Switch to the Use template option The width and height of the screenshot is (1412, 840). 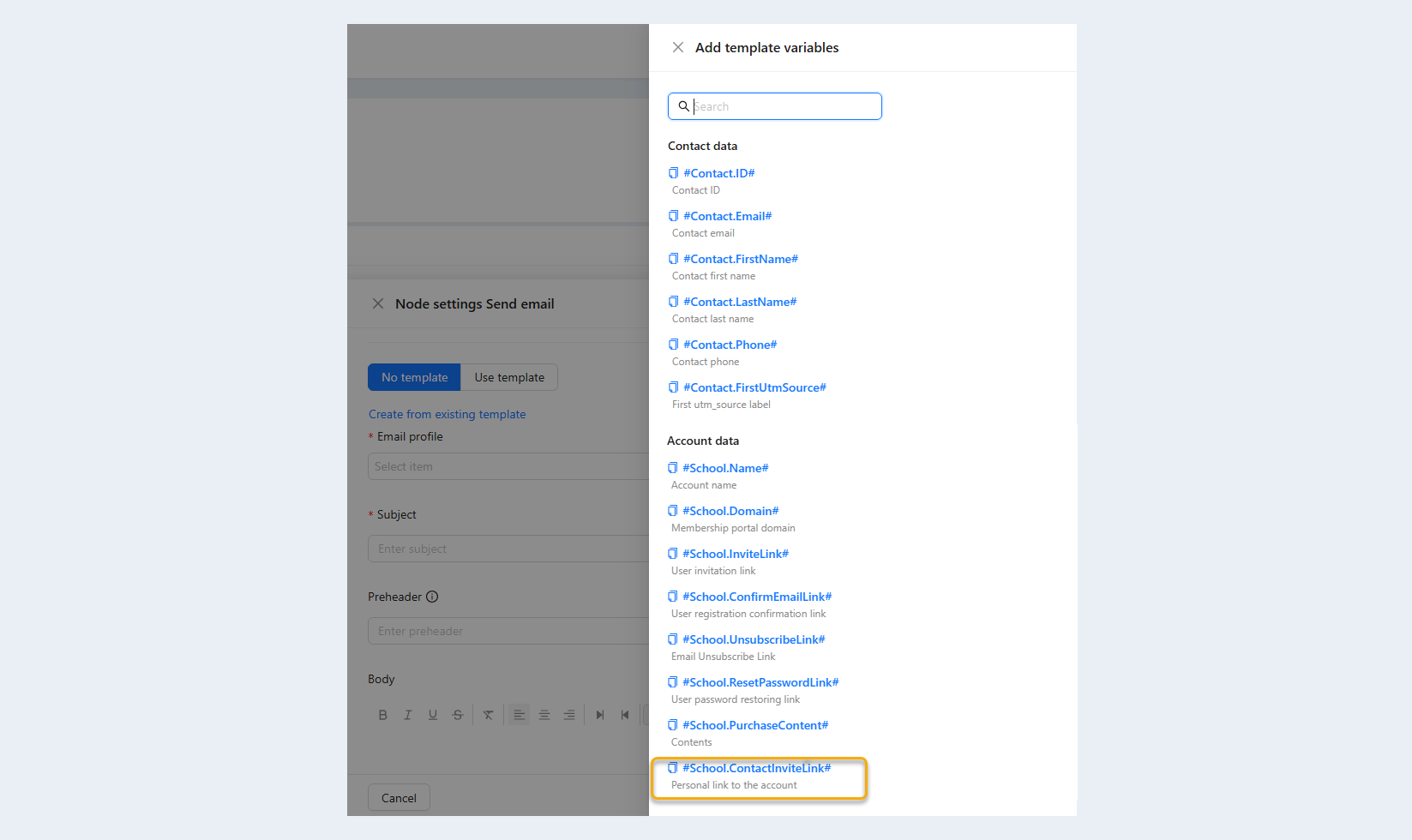click(509, 377)
